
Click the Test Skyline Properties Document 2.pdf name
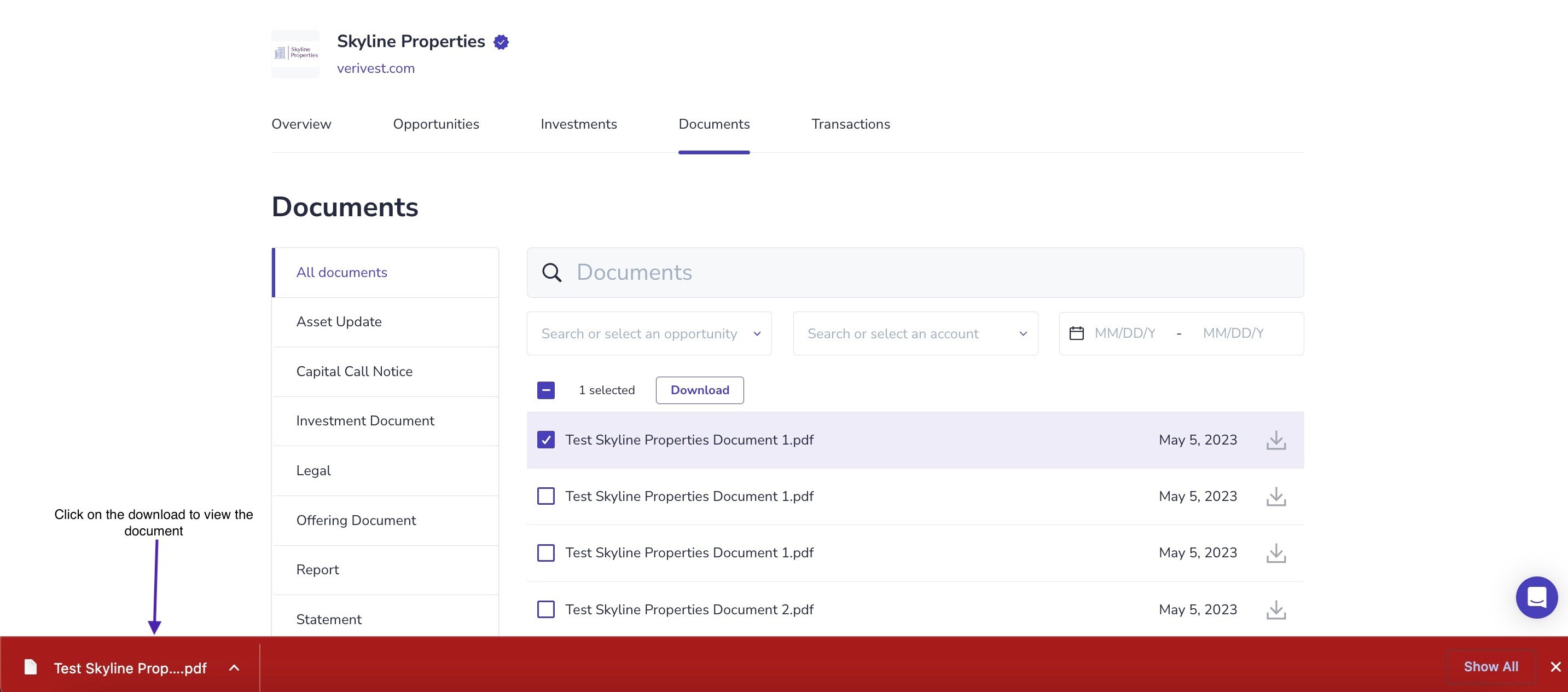689,609
